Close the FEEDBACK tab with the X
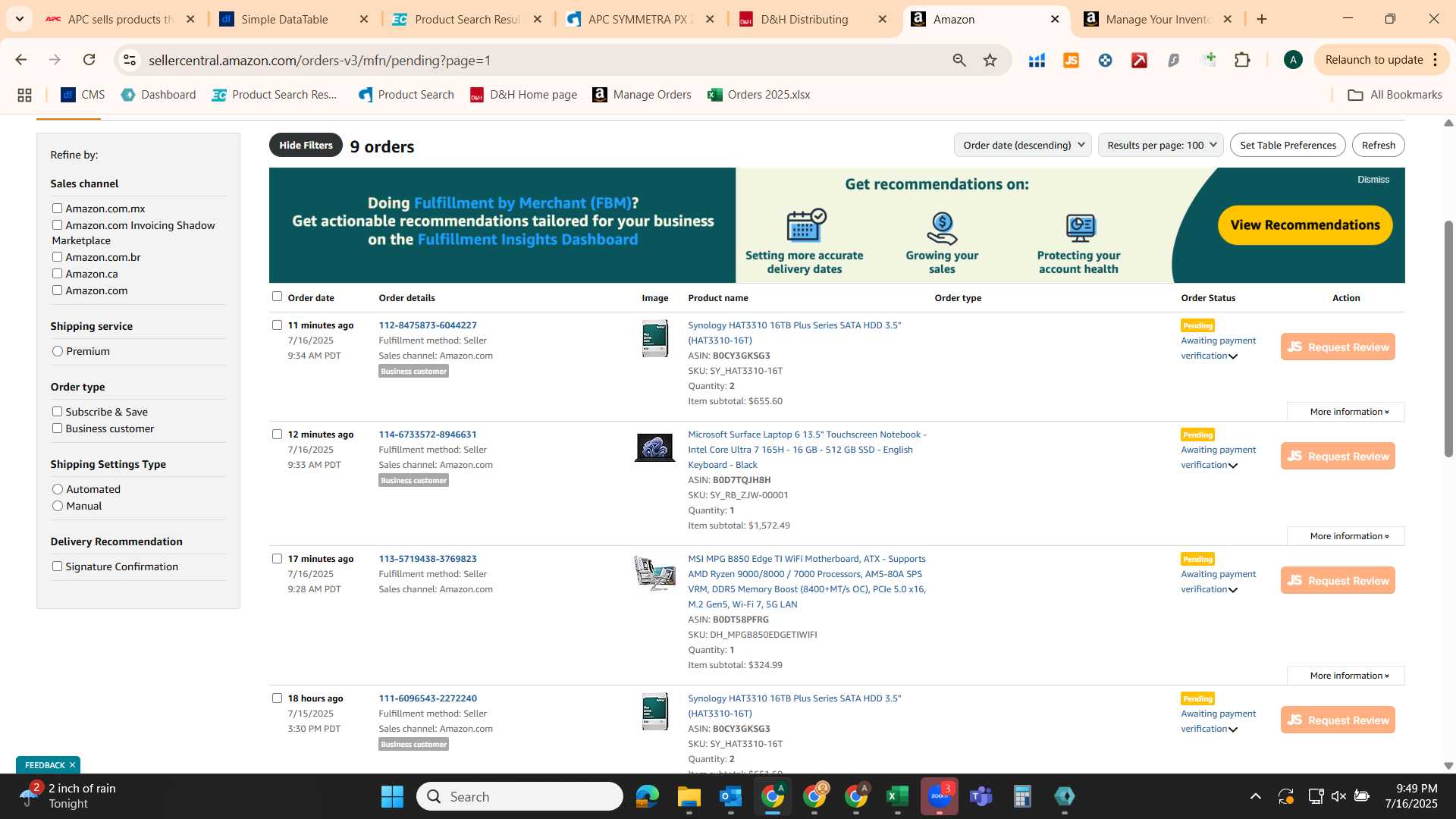 tap(72, 765)
